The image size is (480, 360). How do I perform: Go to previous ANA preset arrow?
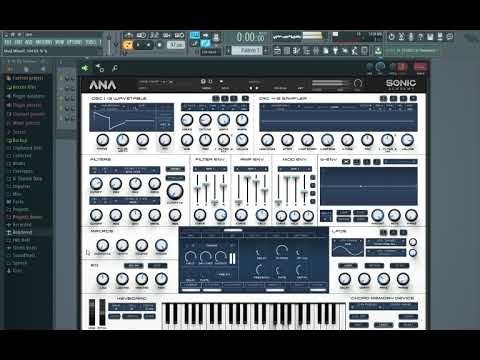[x=251, y=88]
